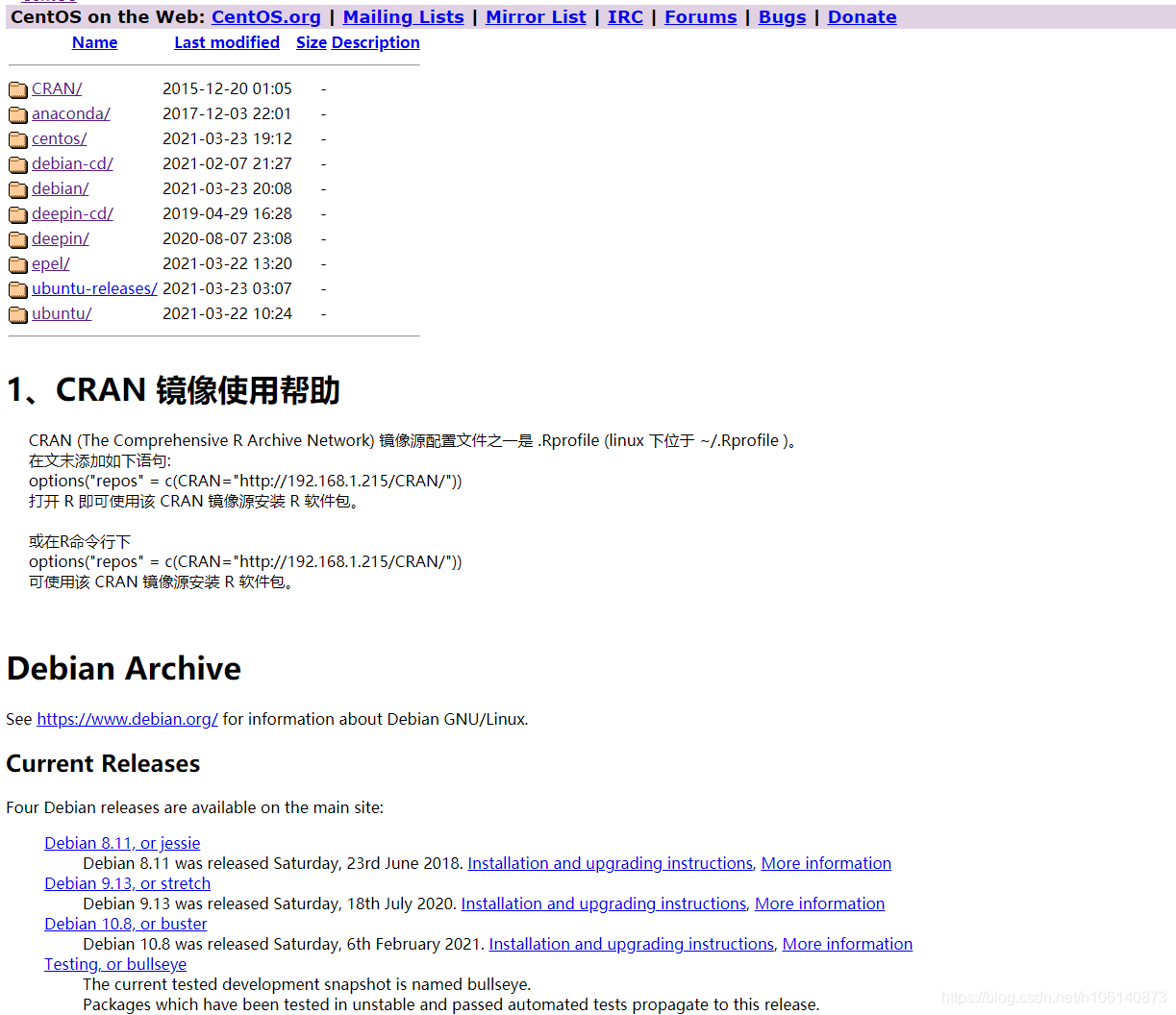
Task: Open the Testing, or bullseye link
Action: pos(115,964)
